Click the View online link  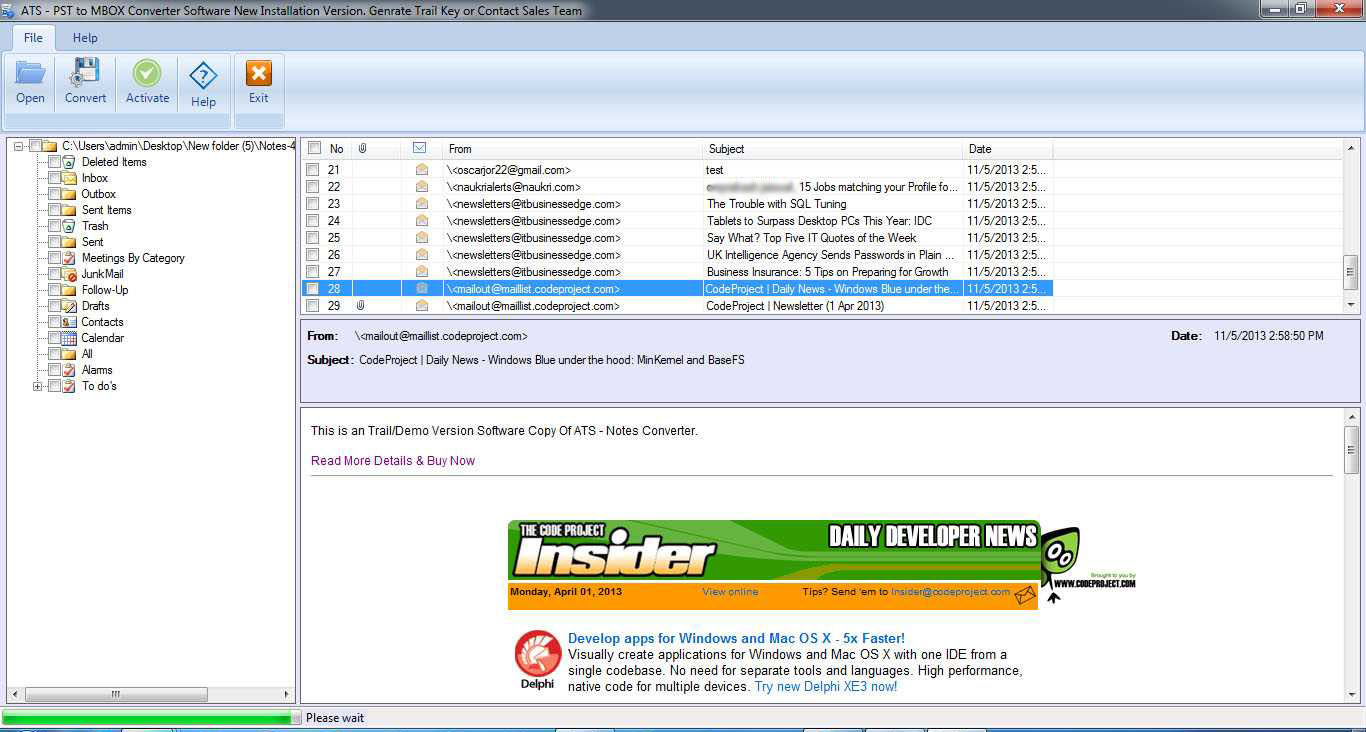click(730, 592)
